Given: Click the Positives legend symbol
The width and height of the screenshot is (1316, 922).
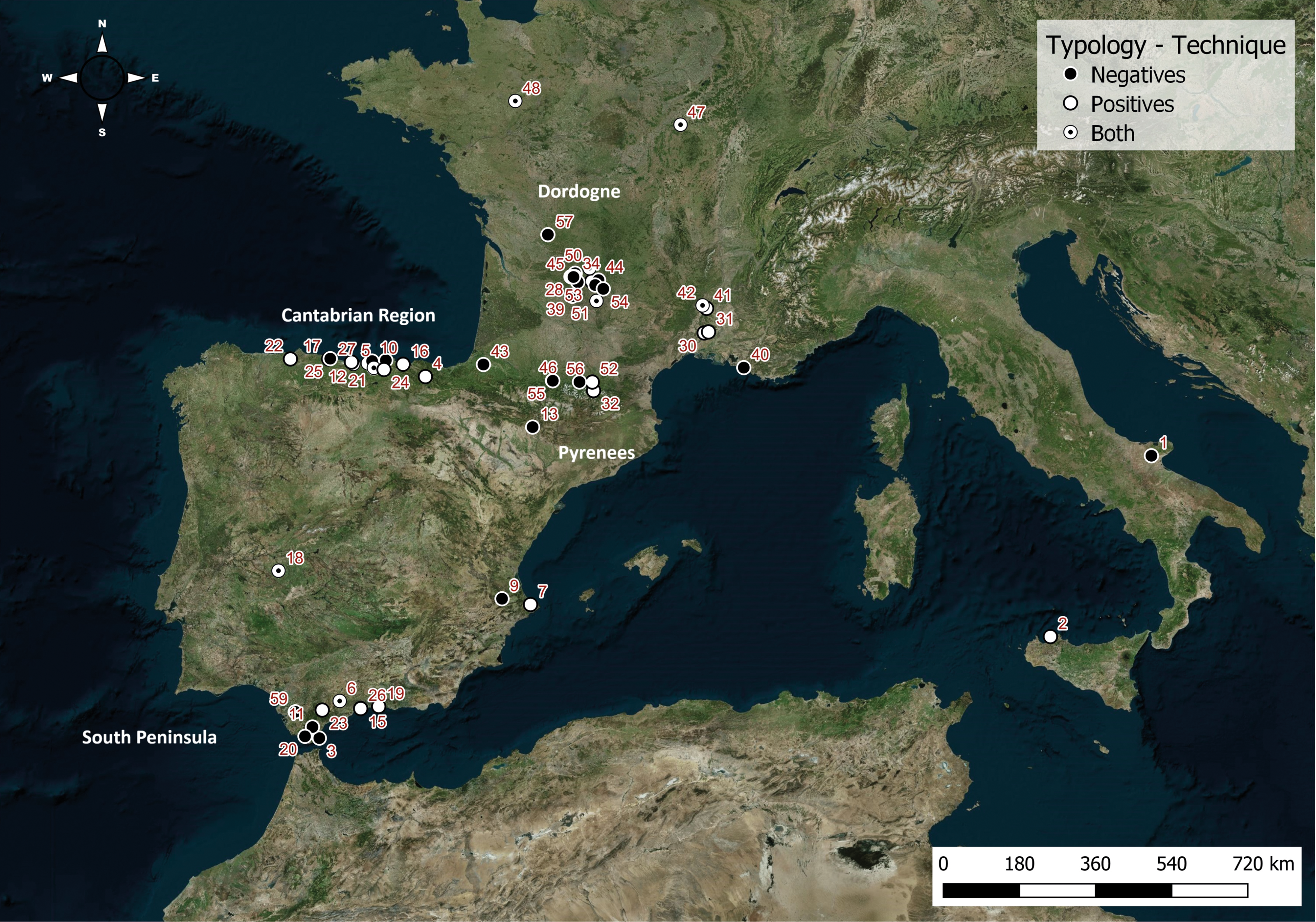Looking at the screenshot, I should pyautogui.click(x=1070, y=104).
